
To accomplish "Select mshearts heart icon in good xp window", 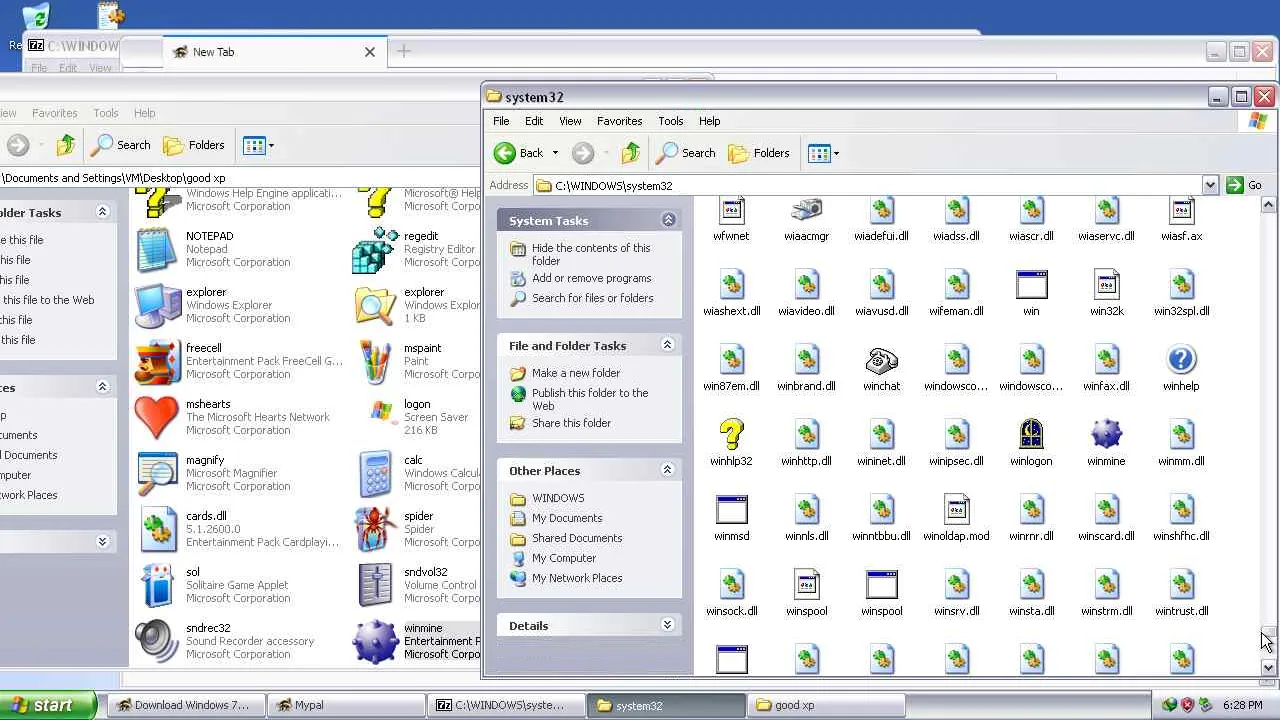I will point(157,418).
